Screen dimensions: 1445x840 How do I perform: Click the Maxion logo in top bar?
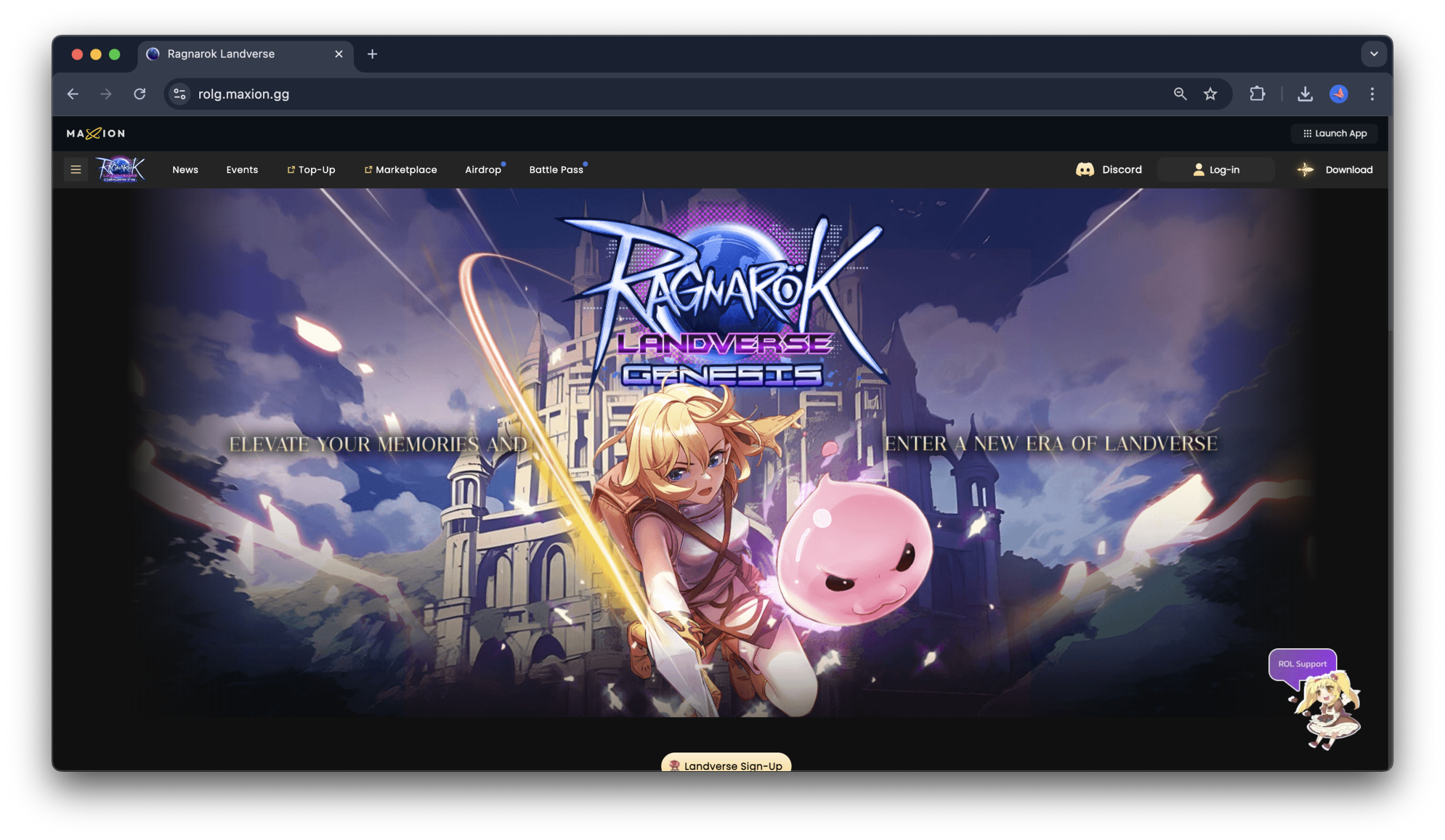pos(96,134)
